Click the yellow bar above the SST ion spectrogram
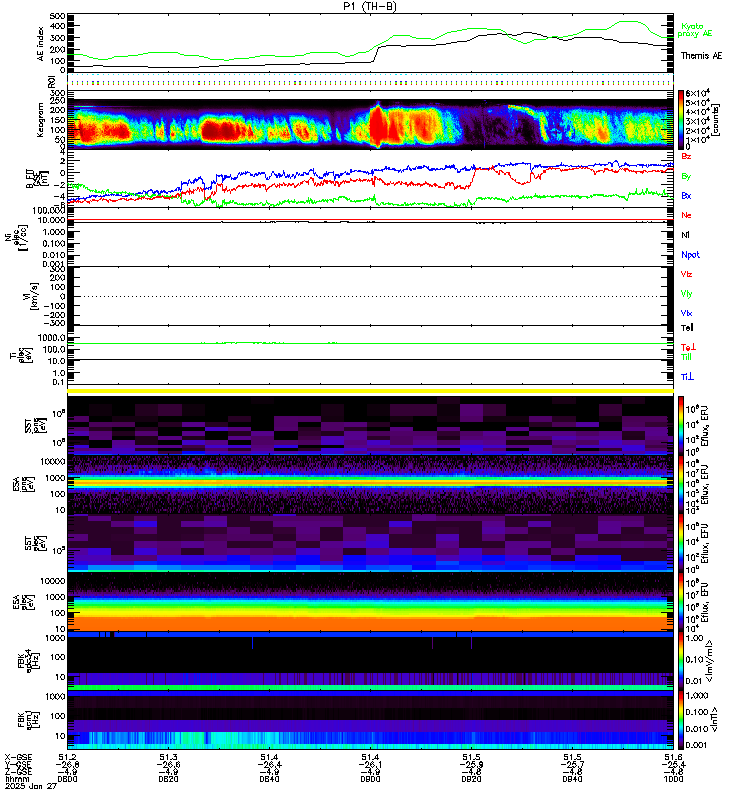Viewport: 750px width, 800px height. coord(370,391)
